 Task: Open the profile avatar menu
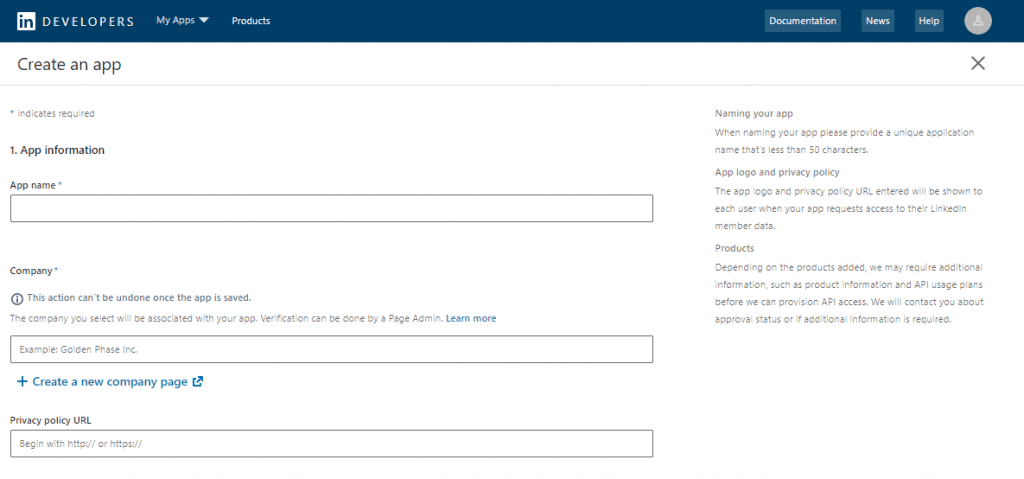(x=977, y=21)
